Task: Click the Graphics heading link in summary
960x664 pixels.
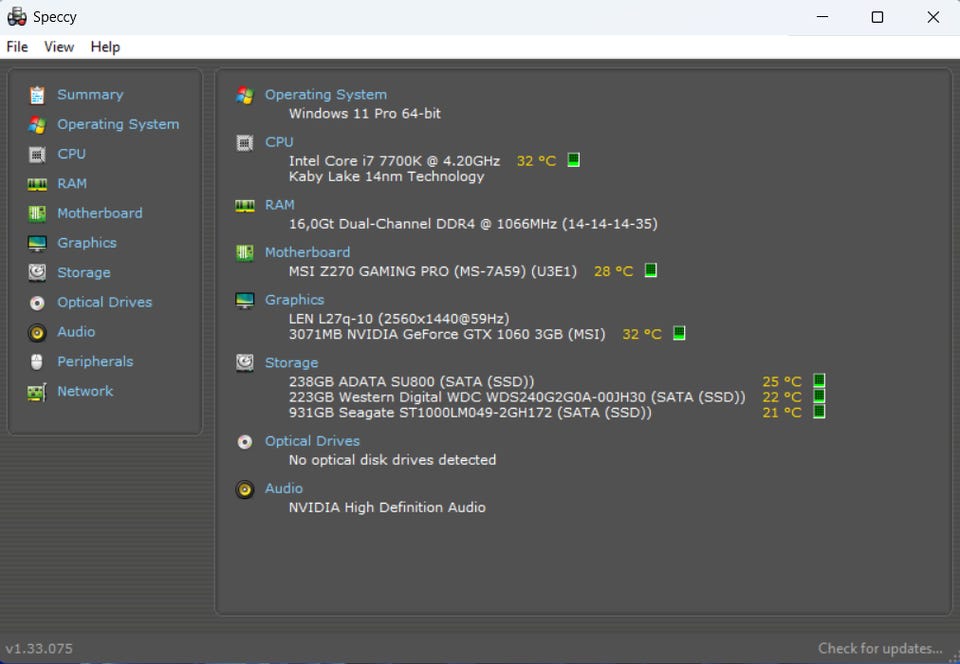Action: 294,300
